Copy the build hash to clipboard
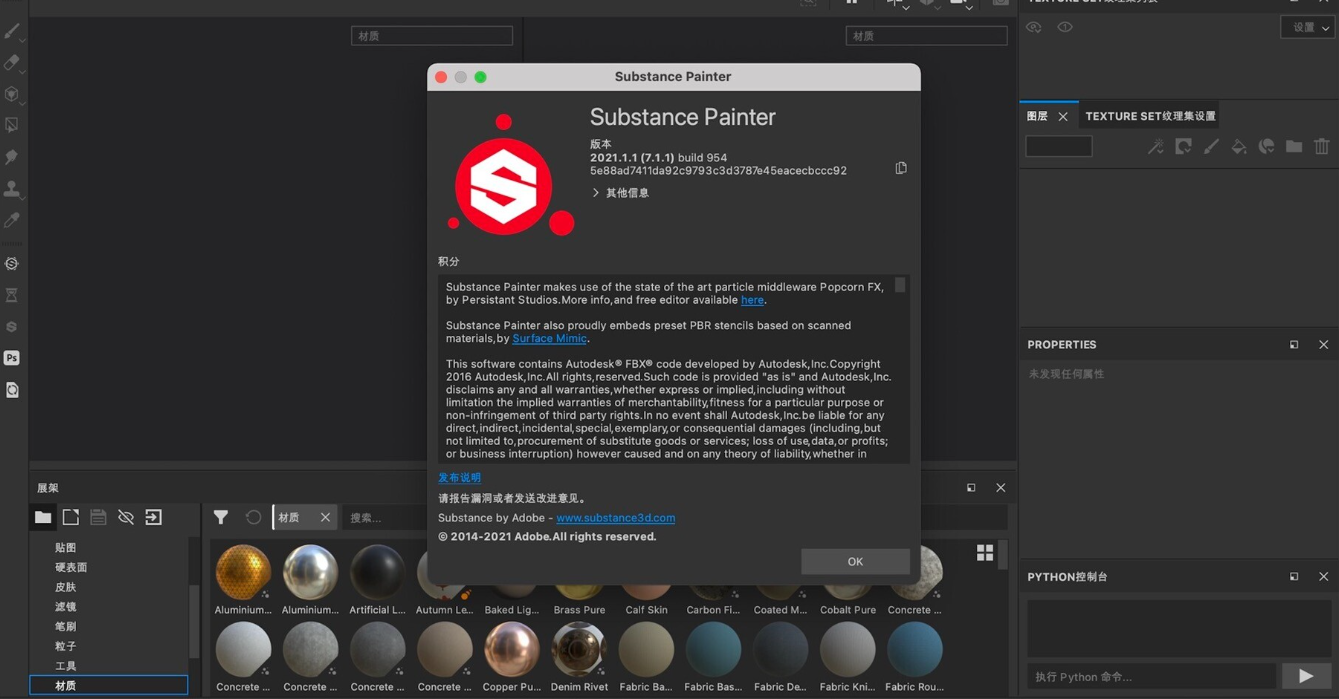Image resolution: width=1339 pixels, height=699 pixels. (901, 168)
